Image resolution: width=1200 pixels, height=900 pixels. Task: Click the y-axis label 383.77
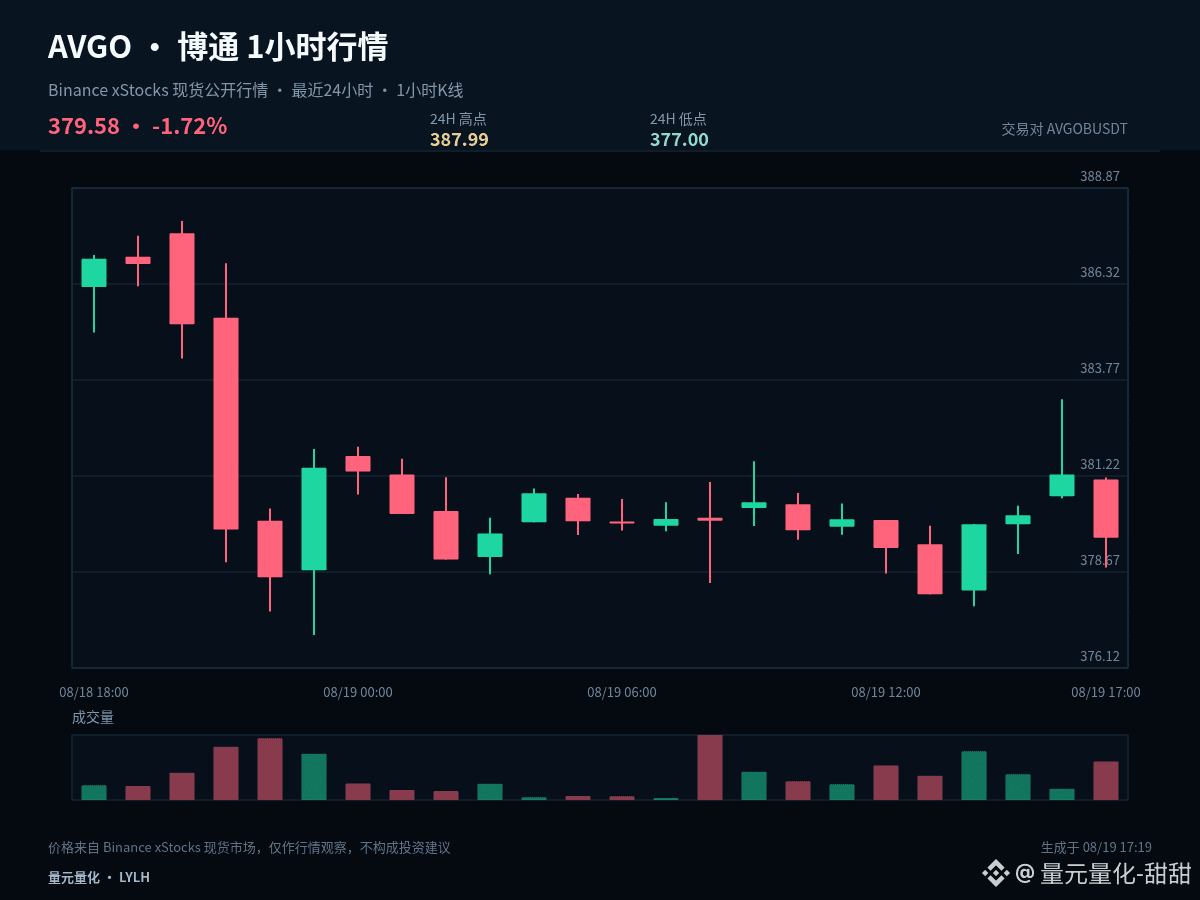tap(1100, 369)
